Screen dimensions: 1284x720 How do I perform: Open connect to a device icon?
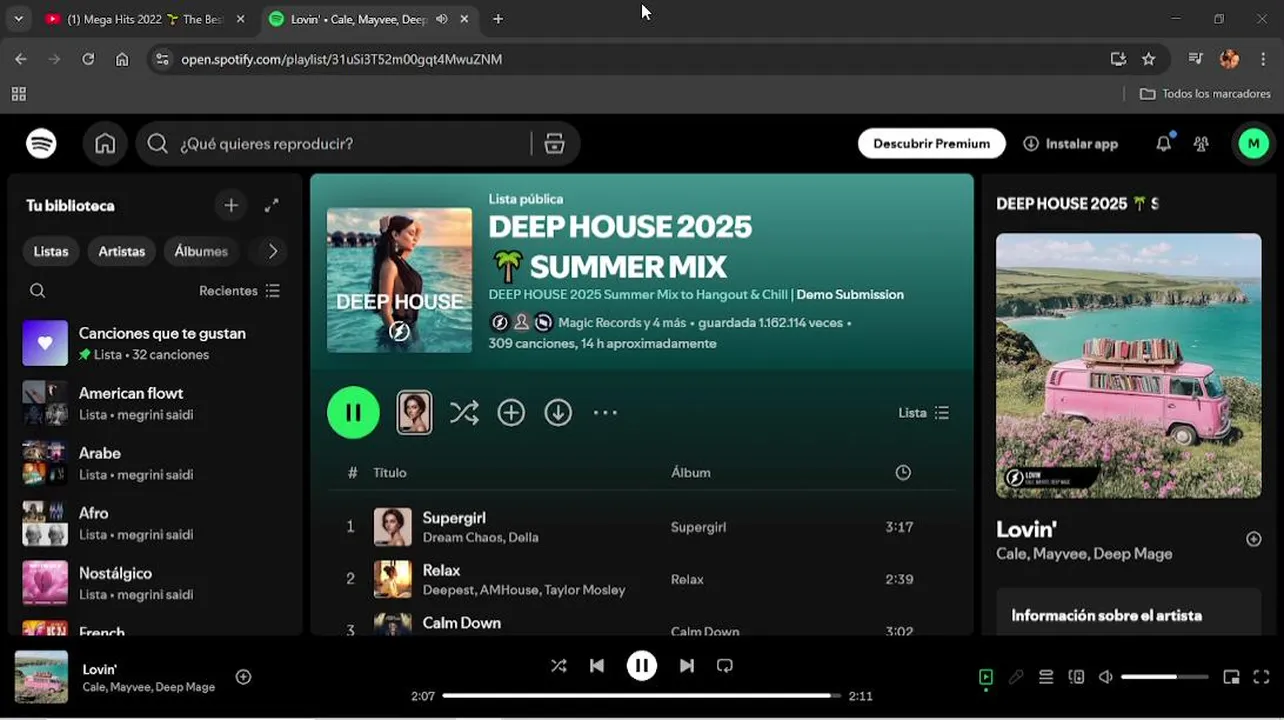1076,677
